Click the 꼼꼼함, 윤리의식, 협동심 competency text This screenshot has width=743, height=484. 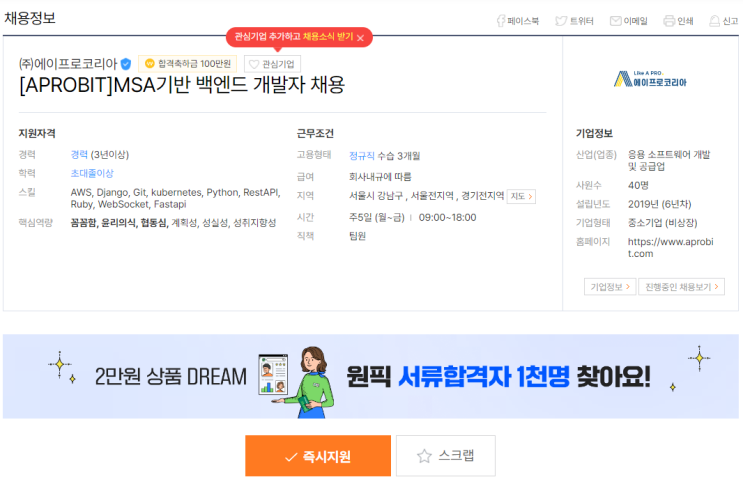pos(118,223)
